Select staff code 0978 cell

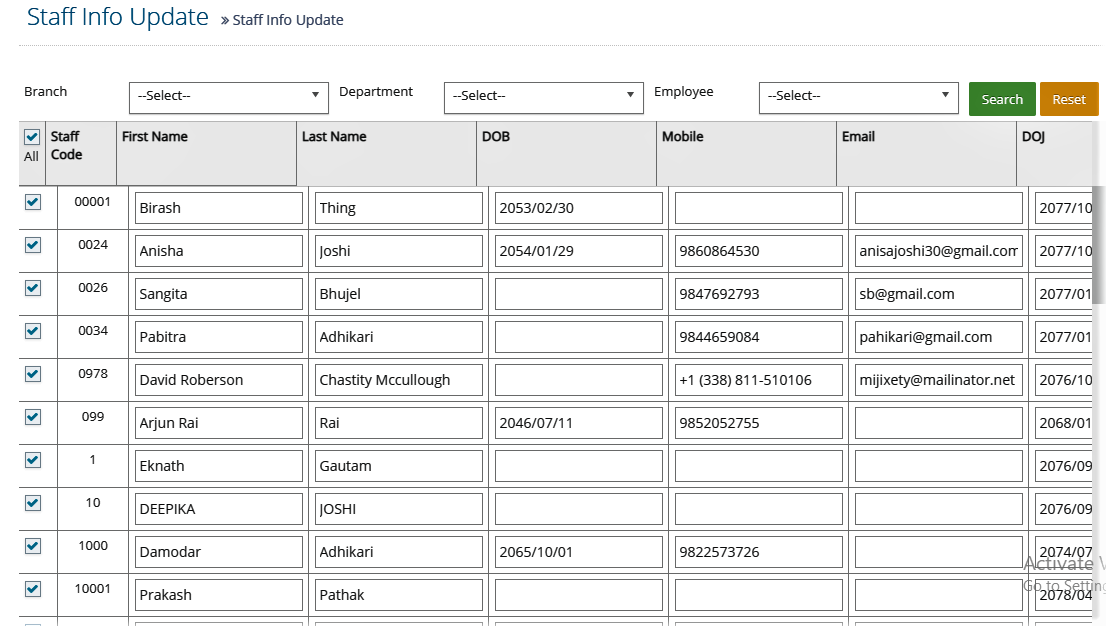(x=92, y=380)
